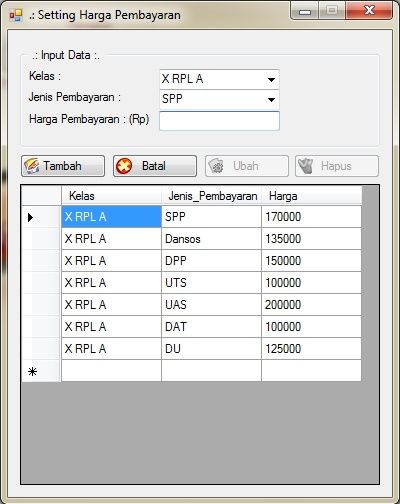Select the Kelas cell in the Dansos row

point(111,239)
